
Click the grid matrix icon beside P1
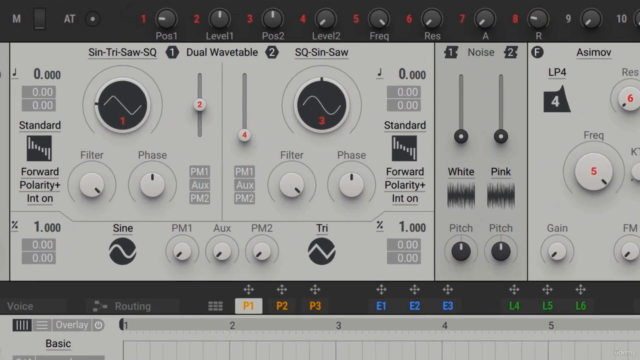(216, 306)
